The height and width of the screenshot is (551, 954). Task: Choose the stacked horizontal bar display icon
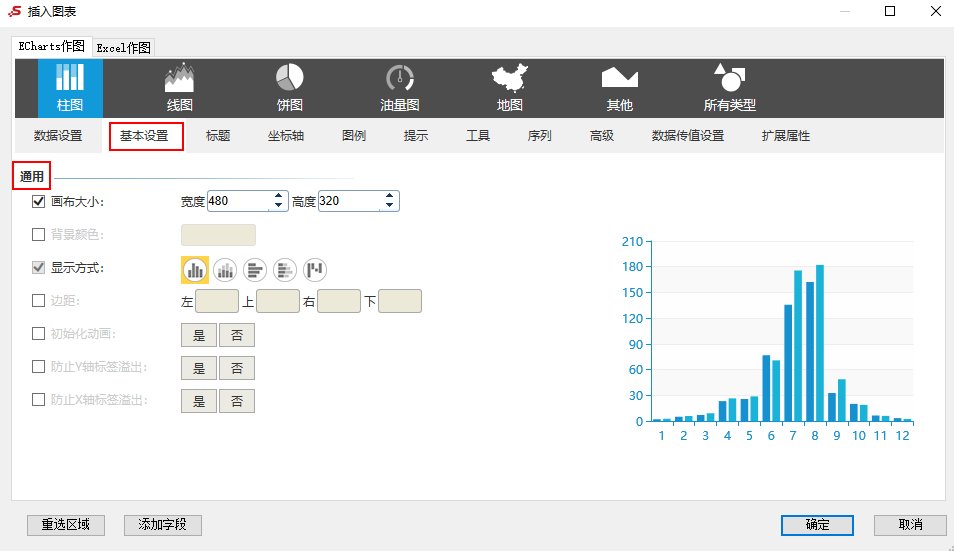(x=285, y=270)
